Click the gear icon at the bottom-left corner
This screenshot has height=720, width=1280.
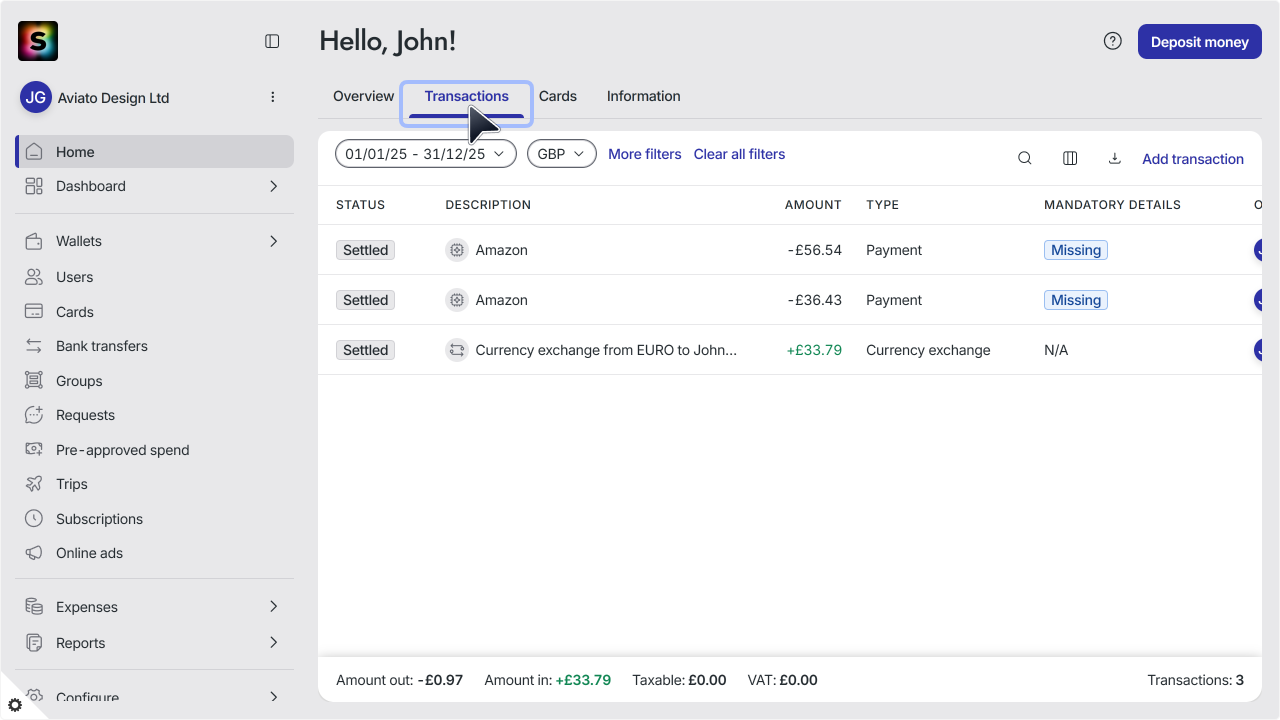(x=14, y=704)
